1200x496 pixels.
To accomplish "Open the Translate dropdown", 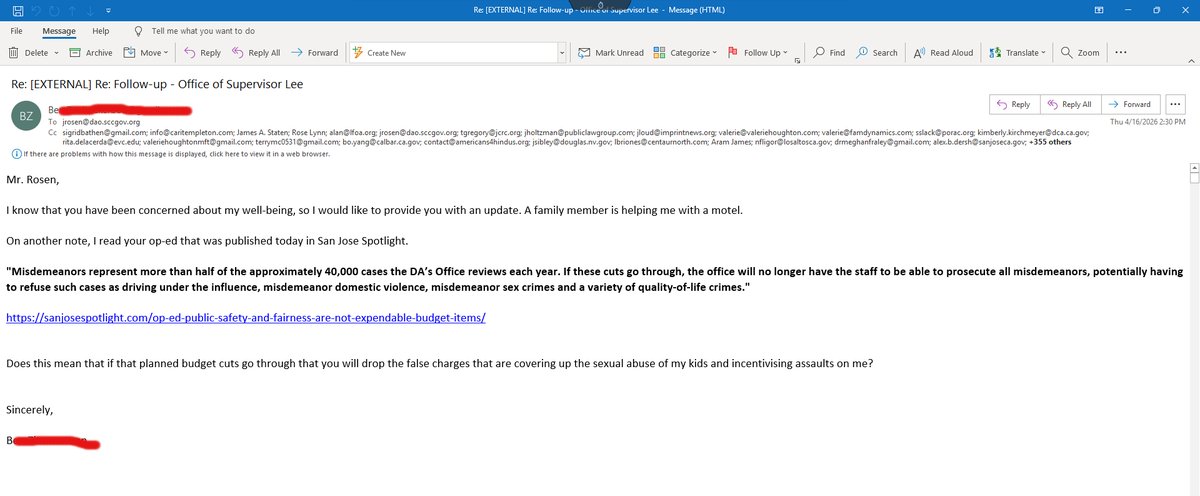I will tap(1018, 53).
